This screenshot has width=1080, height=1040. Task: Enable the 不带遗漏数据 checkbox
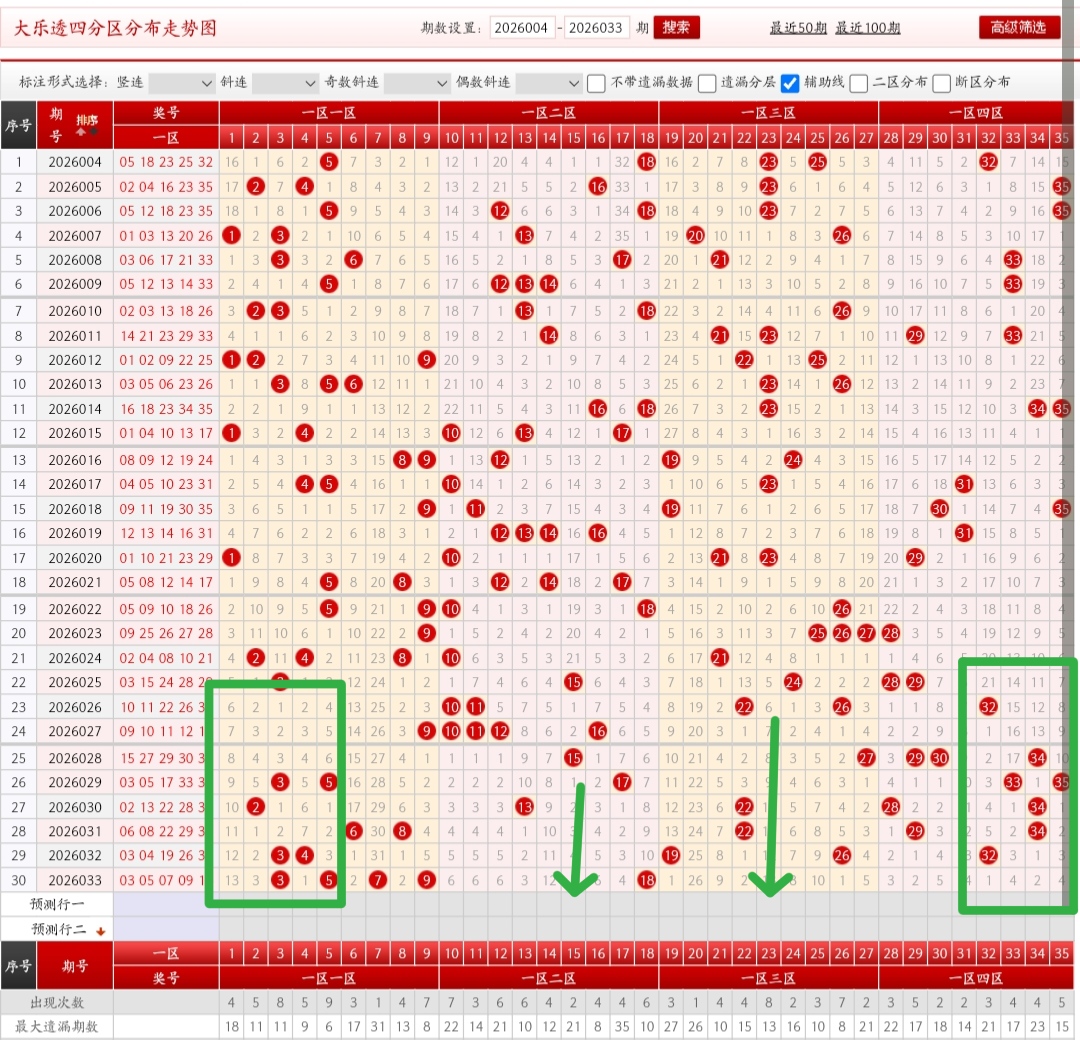pyautogui.click(x=596, y=83)
